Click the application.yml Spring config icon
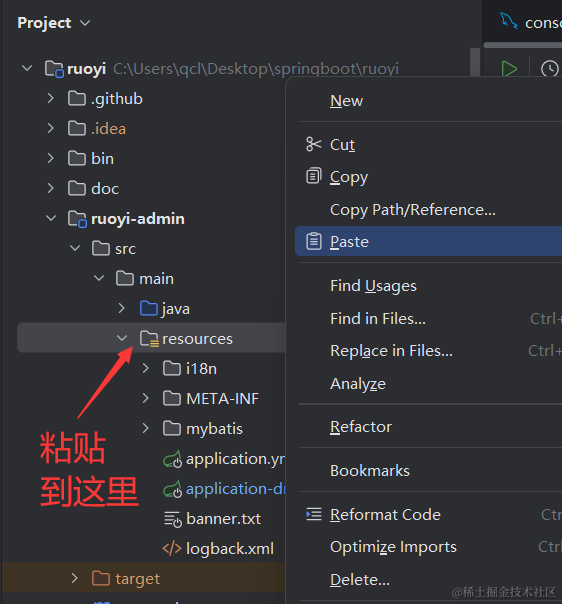 (x=172, y=459)
